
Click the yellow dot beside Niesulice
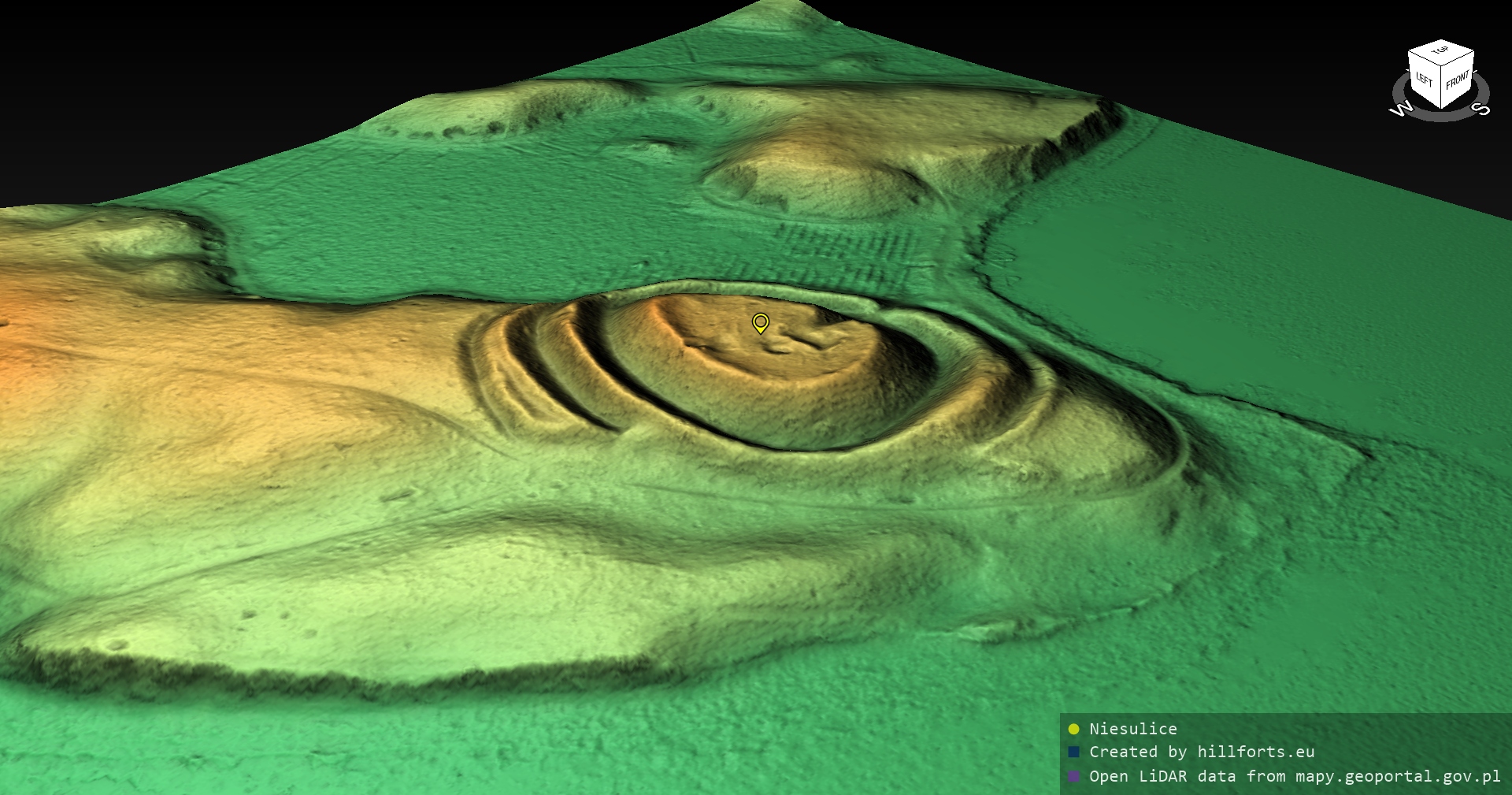pyautogui.click(x=1073, y=729)
